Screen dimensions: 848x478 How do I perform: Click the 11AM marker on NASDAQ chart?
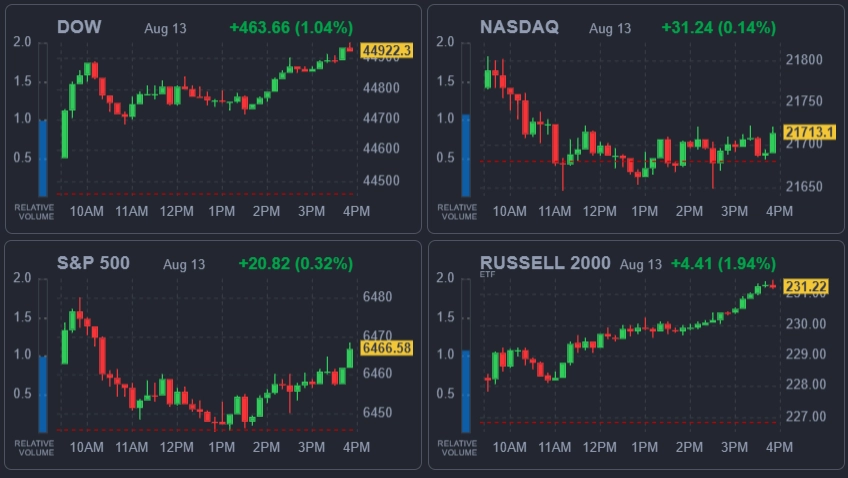(x=554, y=211)
